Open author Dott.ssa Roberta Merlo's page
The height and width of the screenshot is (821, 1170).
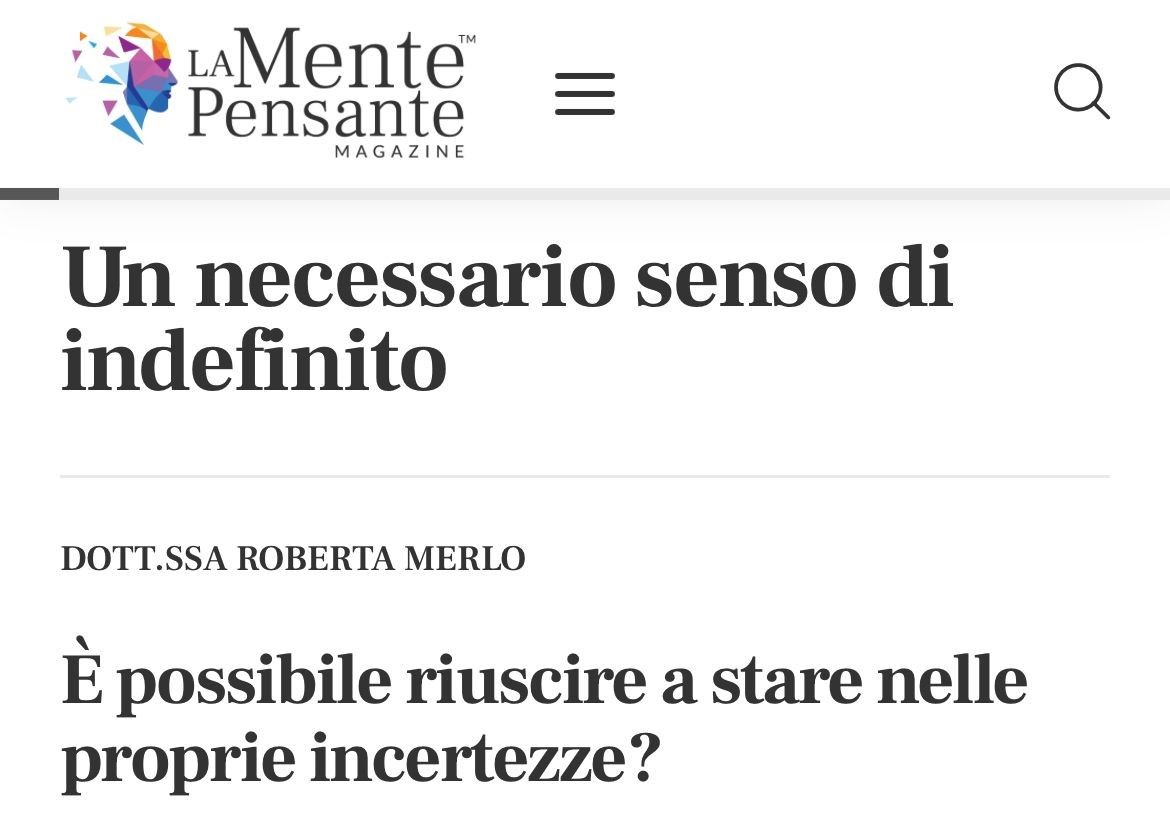point(293,558)
